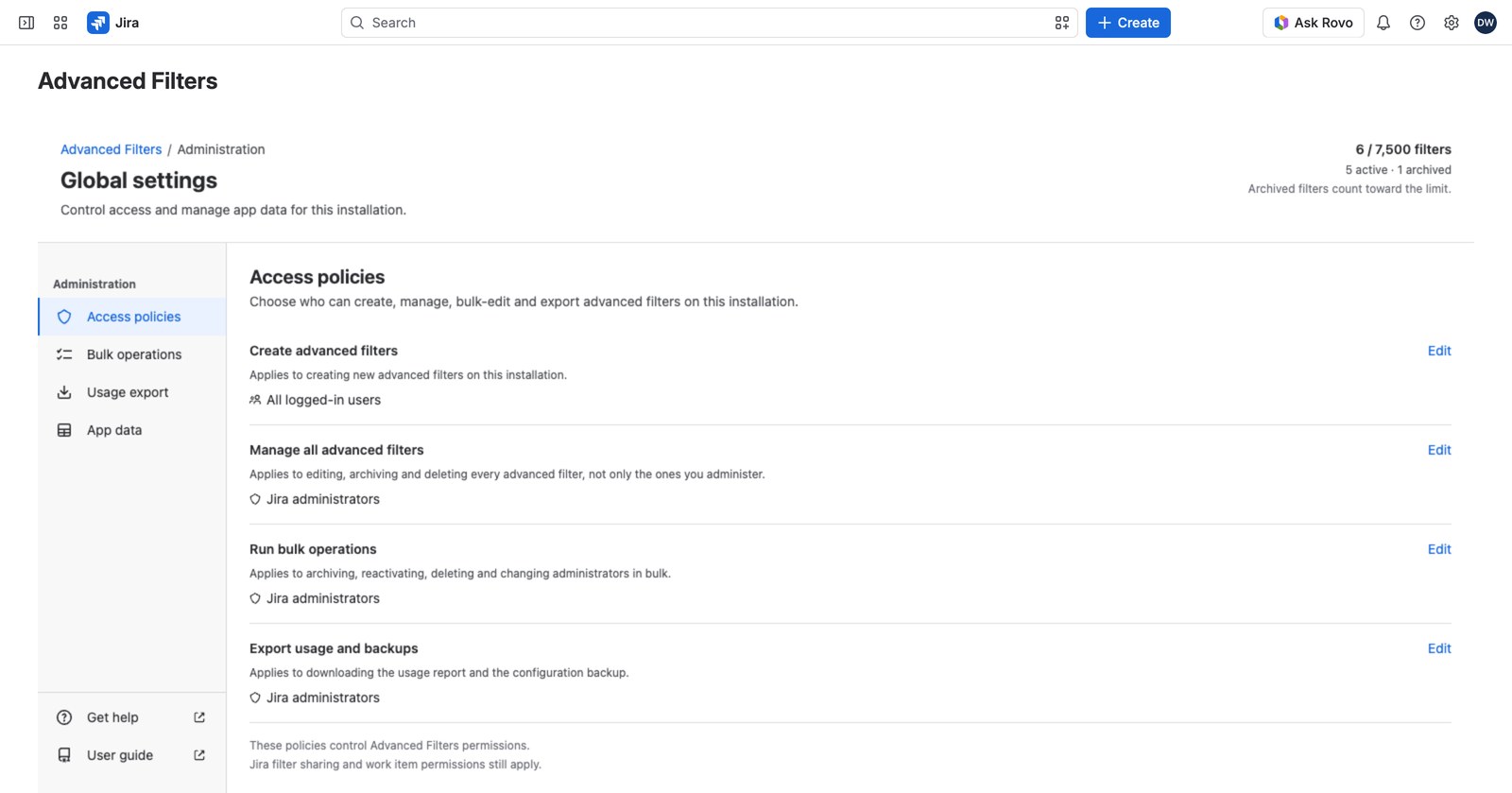The height and width of the screenshot is (793, 1512).
Task: Focus the Search input field
Action: pos(709,23)
